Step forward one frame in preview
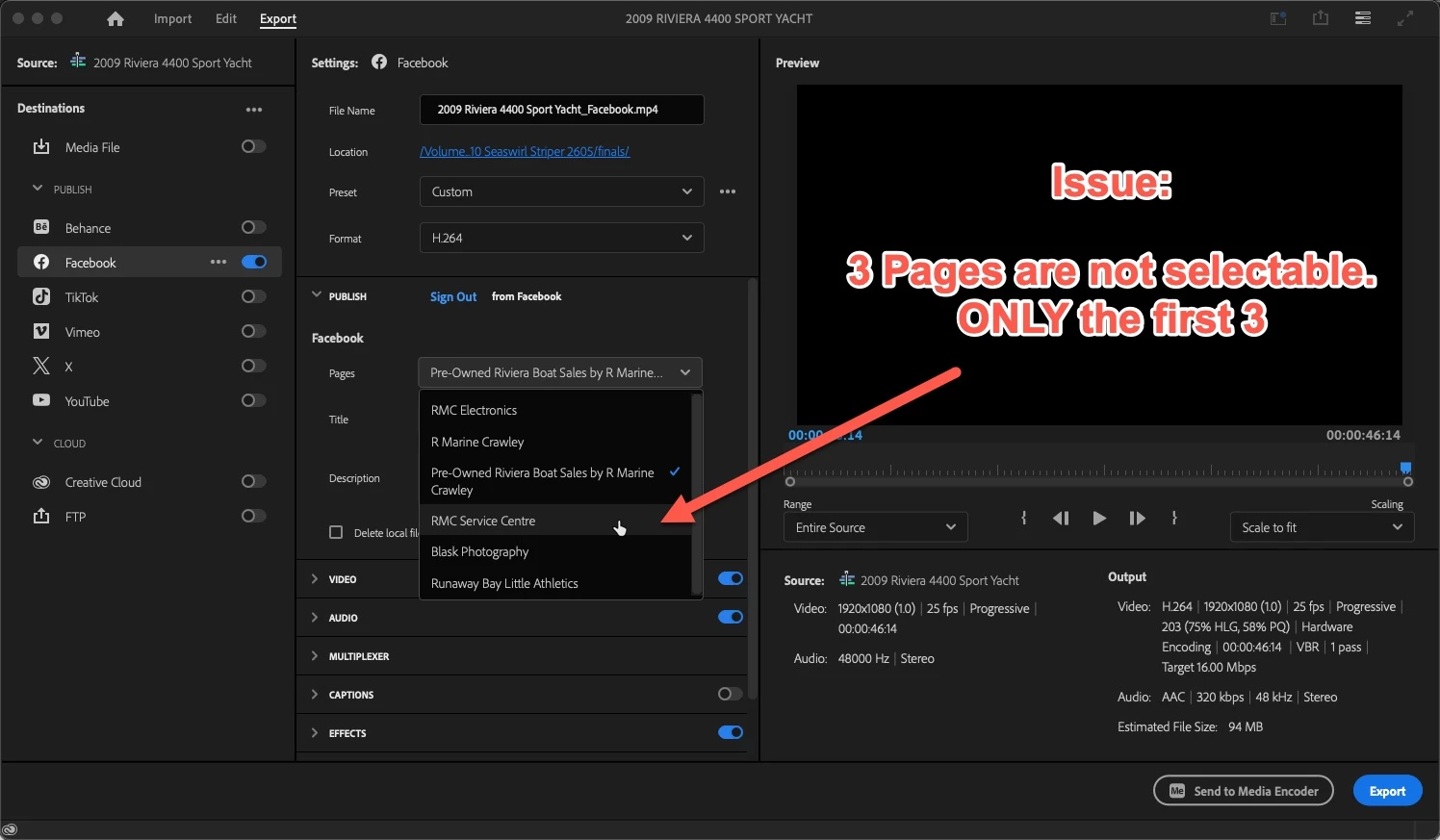1440x840 pixels. (x=1137, y=518)
